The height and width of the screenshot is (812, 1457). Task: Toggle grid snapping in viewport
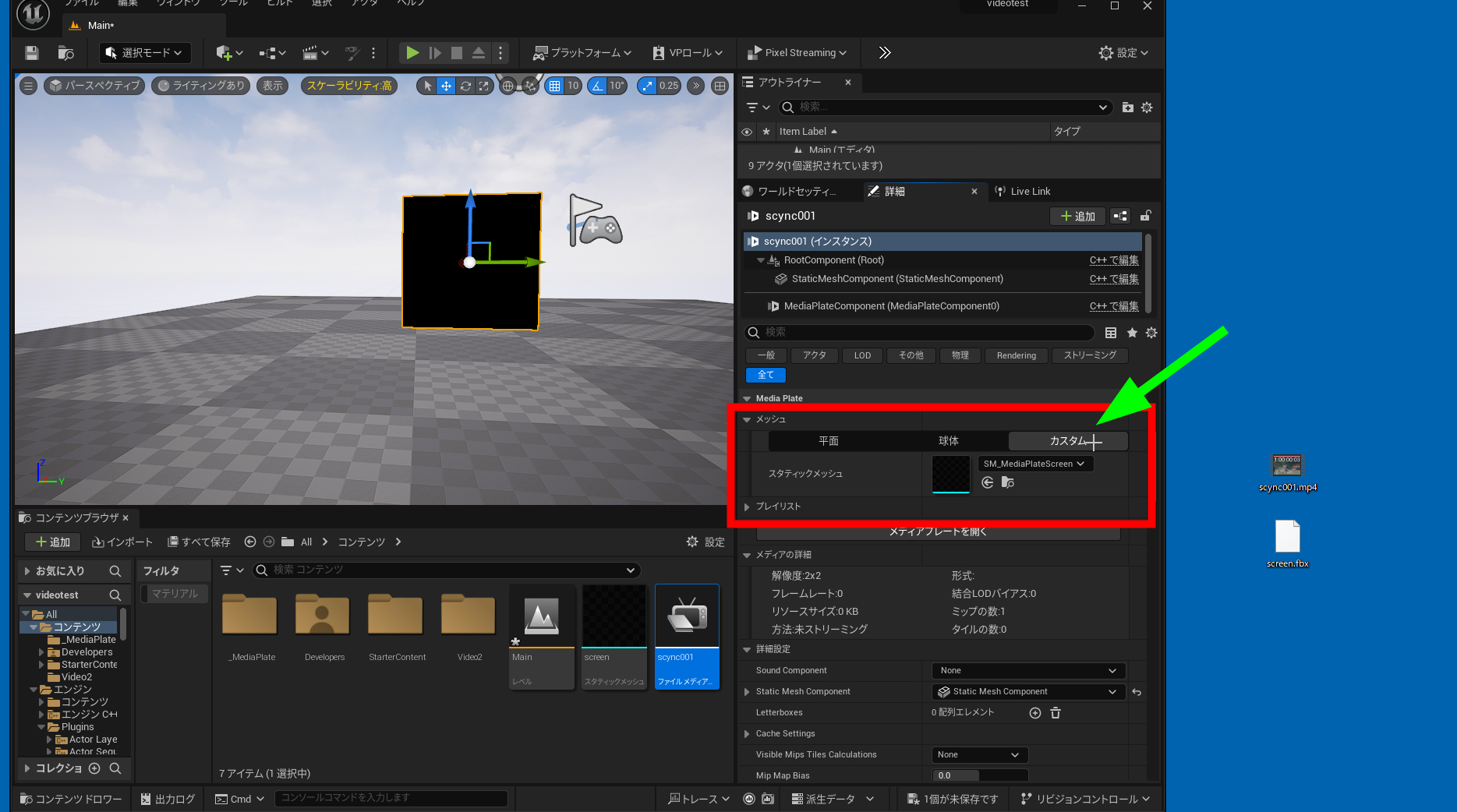(554, 86)
